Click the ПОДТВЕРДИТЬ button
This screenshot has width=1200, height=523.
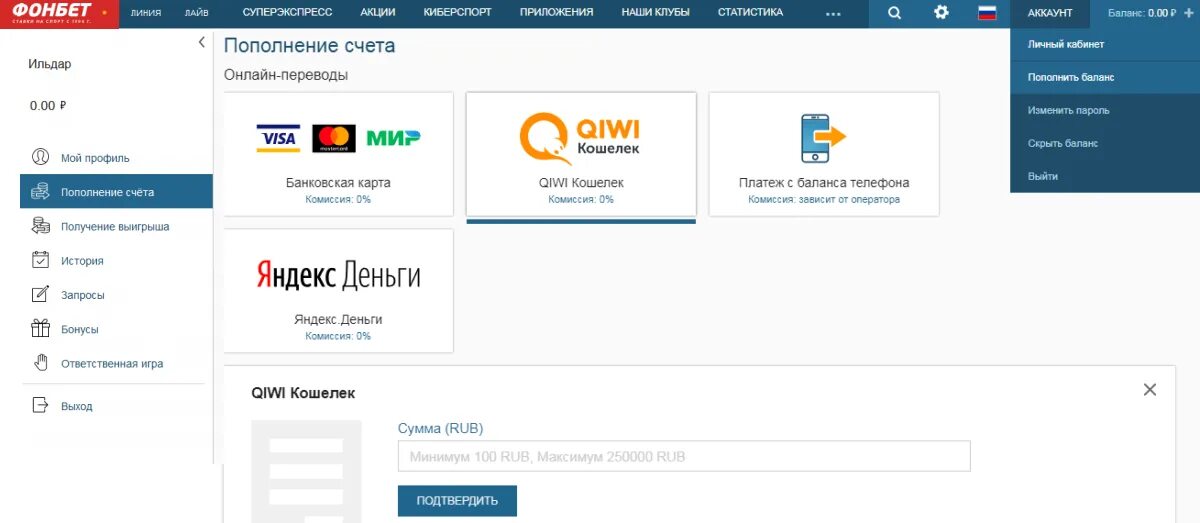click(457, 500)
